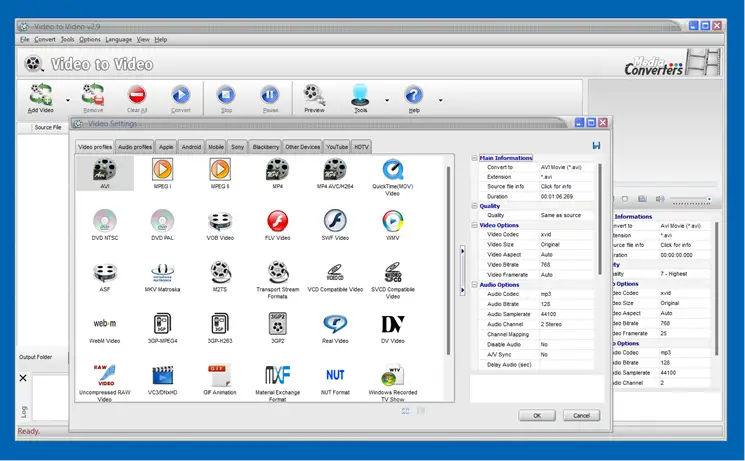Pick the NUT Format profile
The width and height of the screenshot is (745, 461).
coord(335,375)
